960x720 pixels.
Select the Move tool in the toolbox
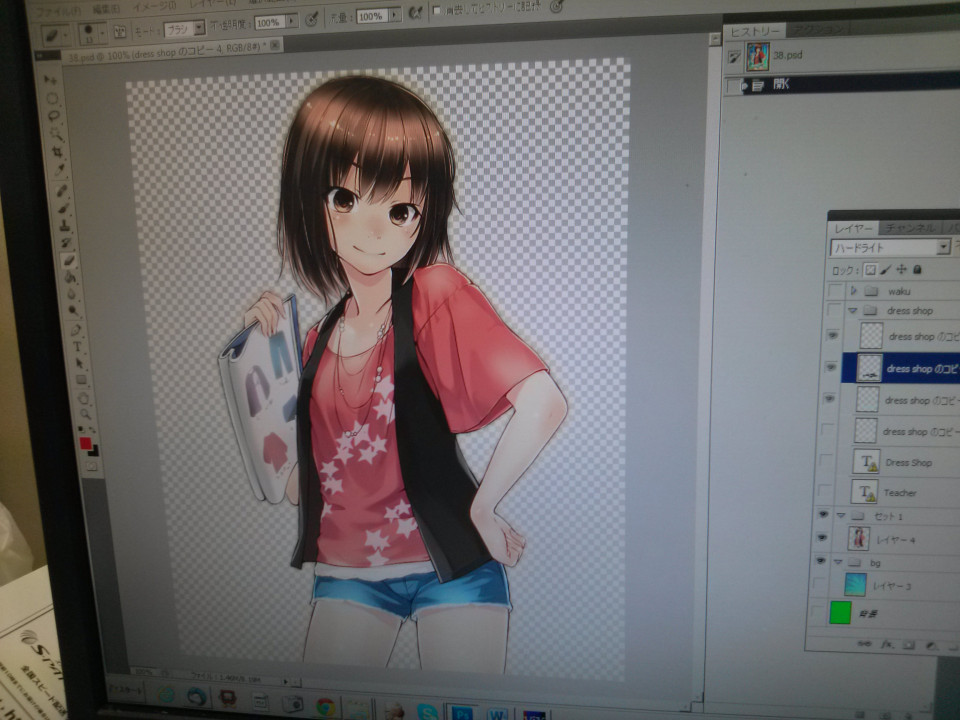pyautogui.click(x=51, y=80)
